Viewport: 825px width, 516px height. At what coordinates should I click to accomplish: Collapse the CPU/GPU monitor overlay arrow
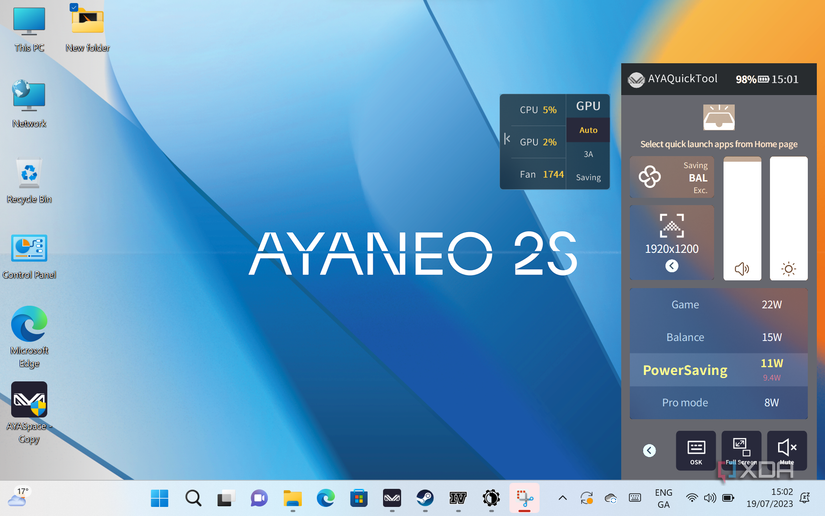pyautogui.click(x=507, y=139)
